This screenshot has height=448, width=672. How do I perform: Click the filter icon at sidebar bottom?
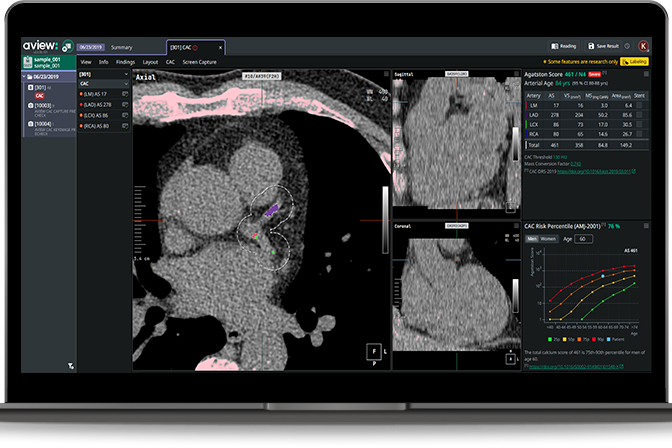tap(70, 366)
